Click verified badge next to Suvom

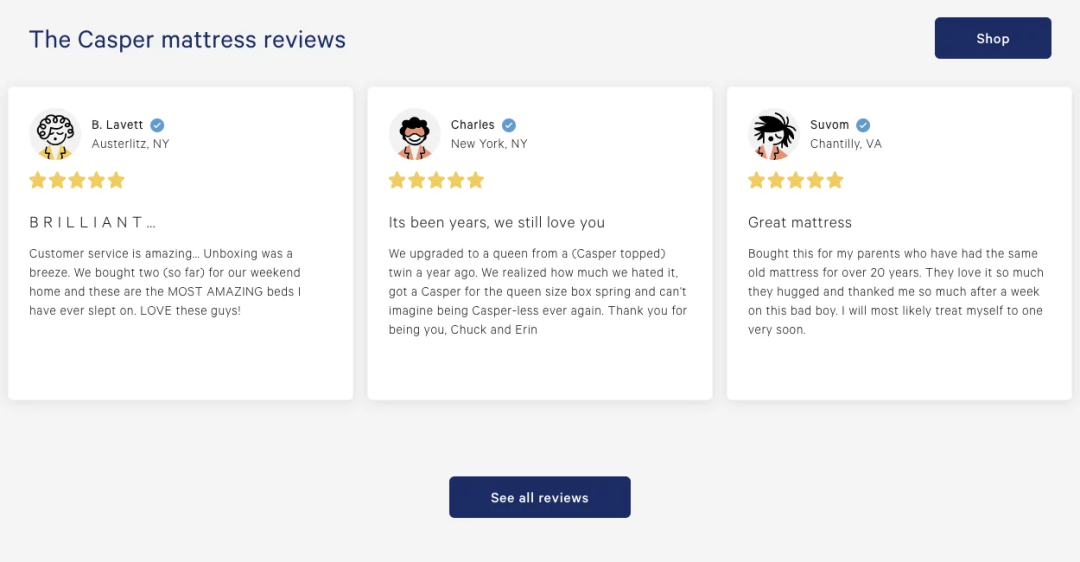[863, 125]
